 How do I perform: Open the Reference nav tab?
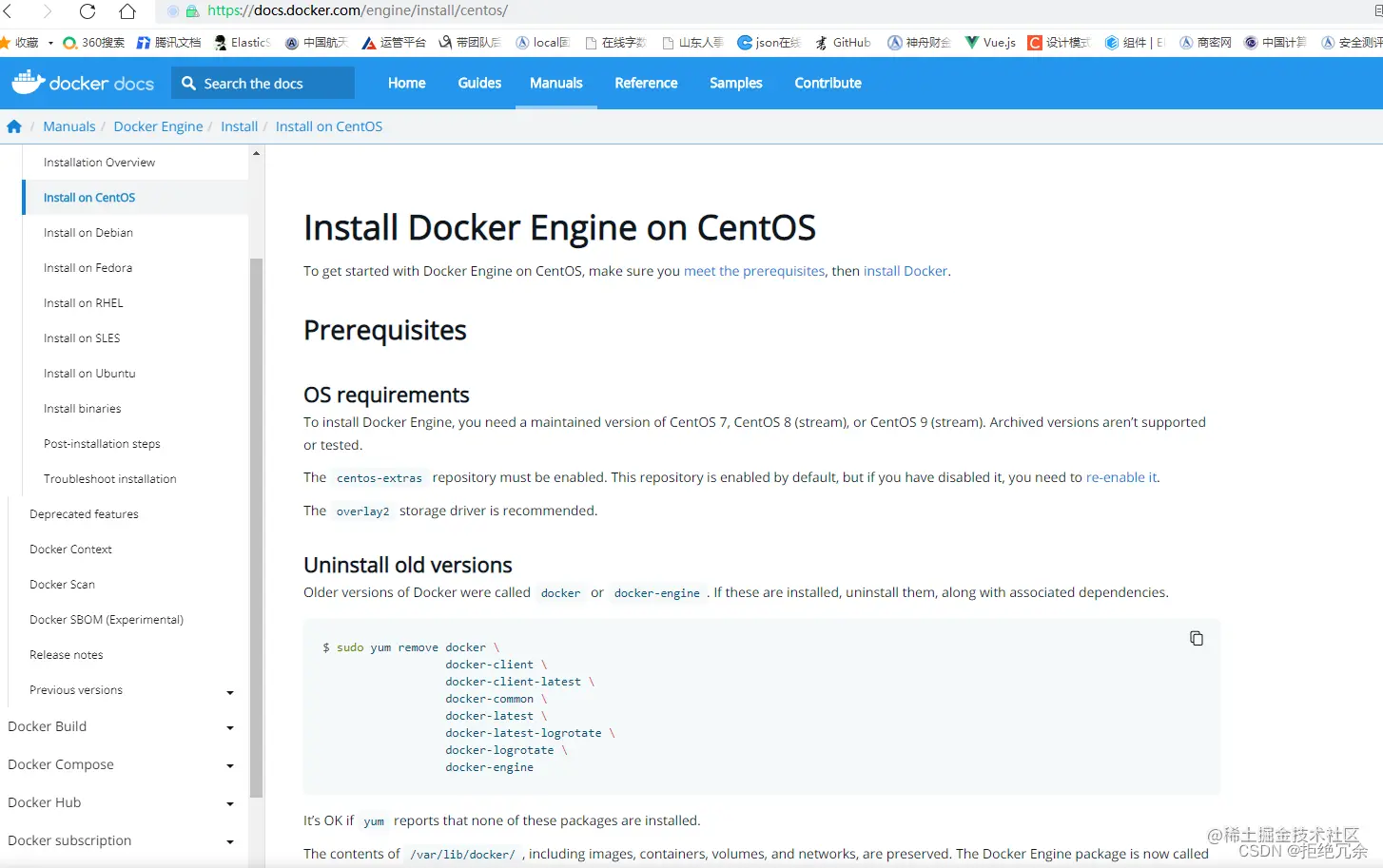pyautogui.click(x=646, y=83)
